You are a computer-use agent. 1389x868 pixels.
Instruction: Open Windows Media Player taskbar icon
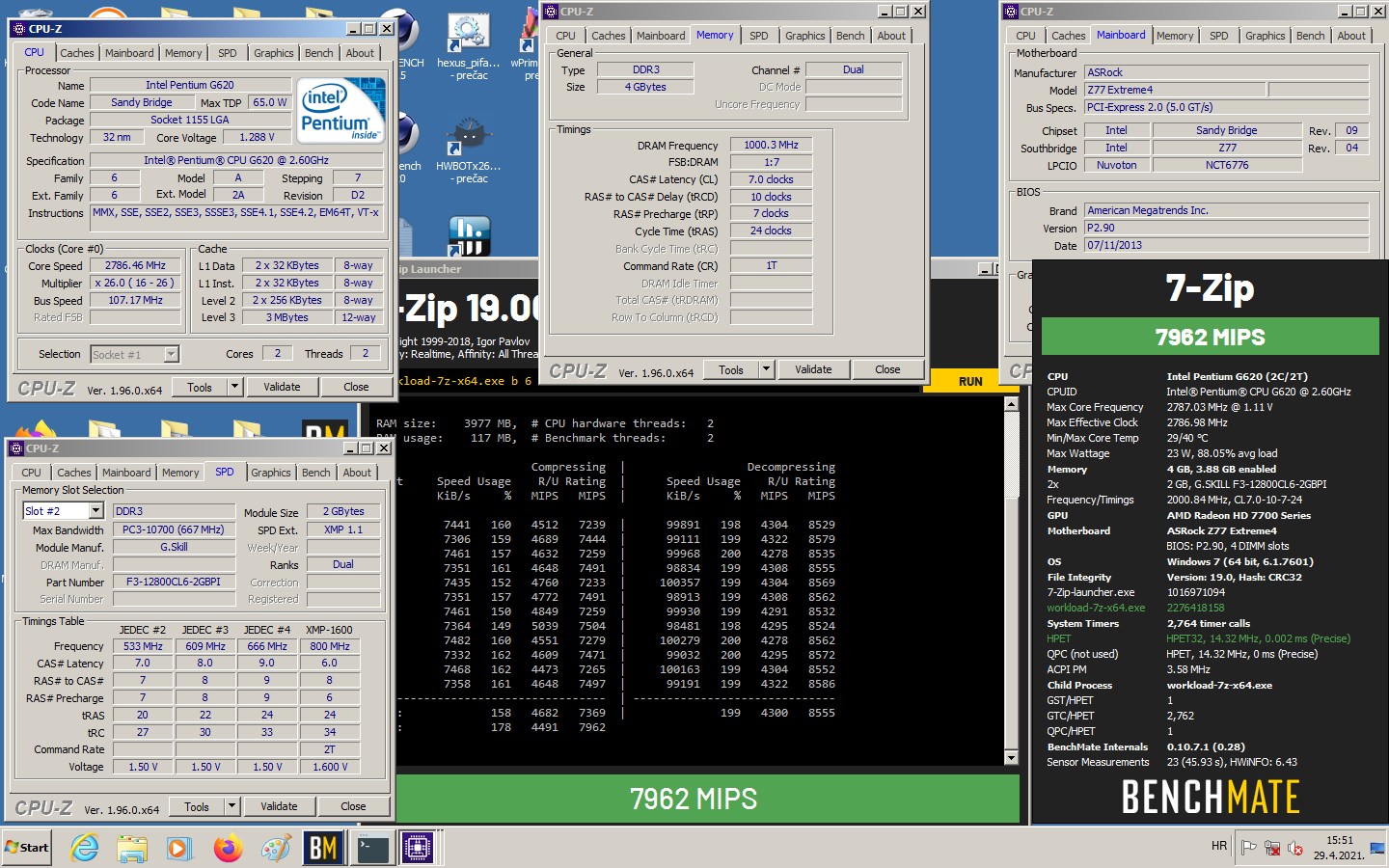tap(179, 848)
